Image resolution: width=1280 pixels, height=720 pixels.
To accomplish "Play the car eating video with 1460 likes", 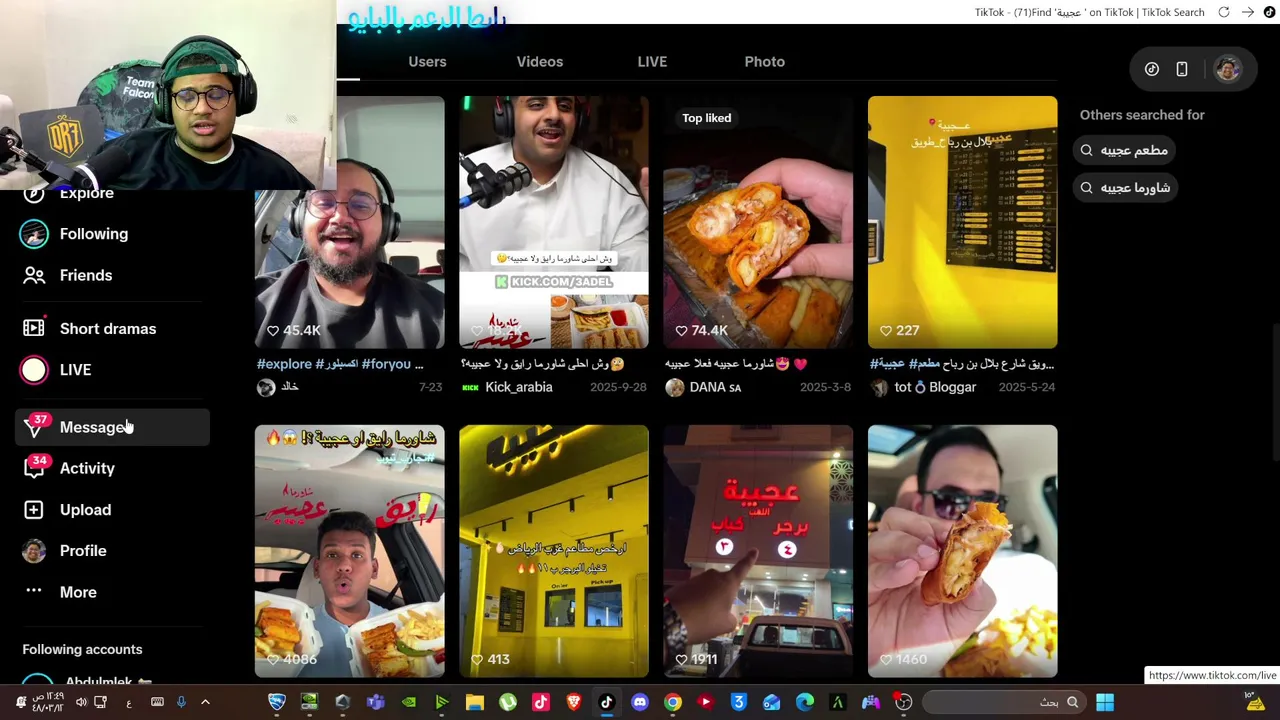I will pyautogui.click(x=962, y=551).
